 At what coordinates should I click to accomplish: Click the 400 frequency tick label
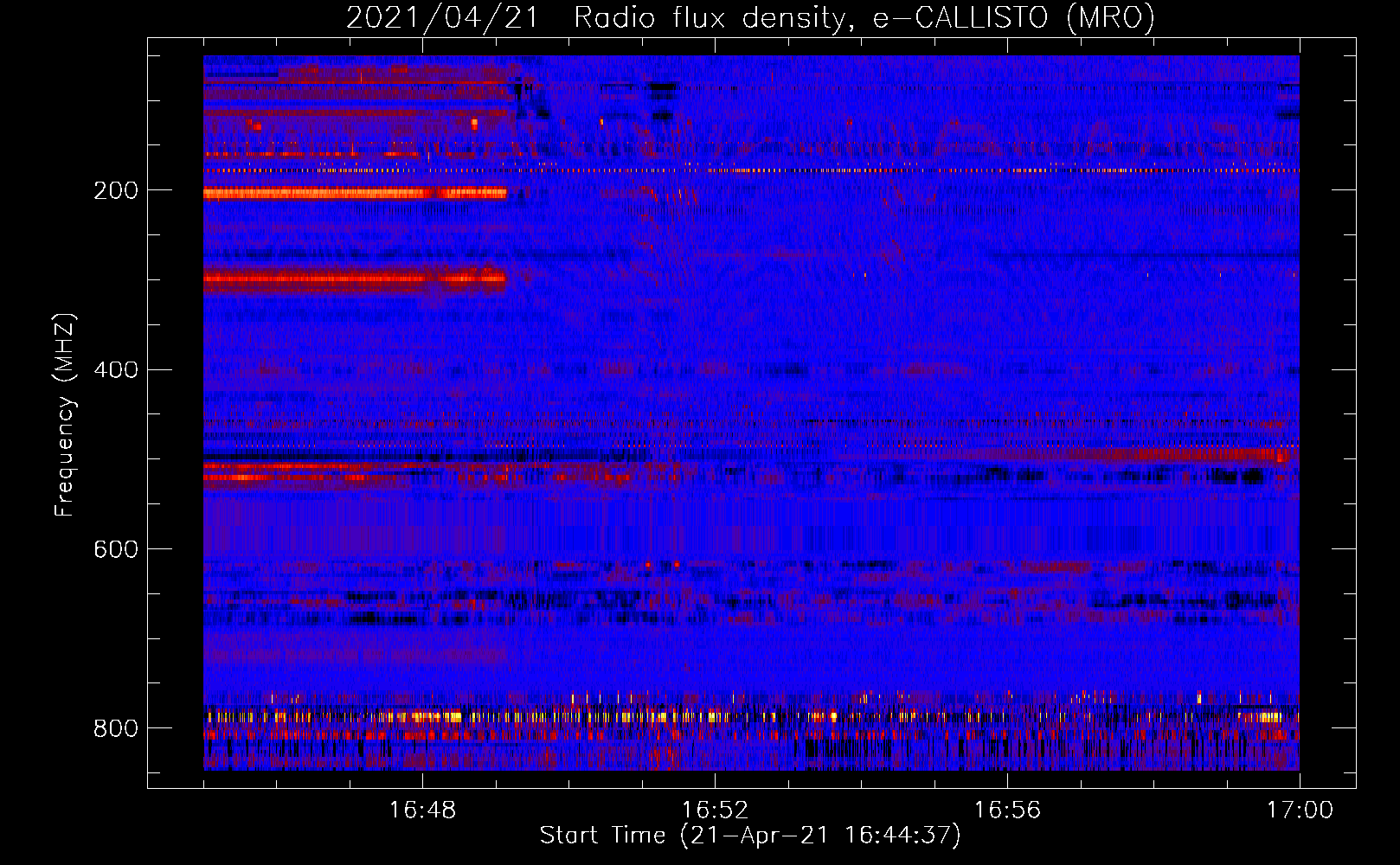click(x=116, y=369)
